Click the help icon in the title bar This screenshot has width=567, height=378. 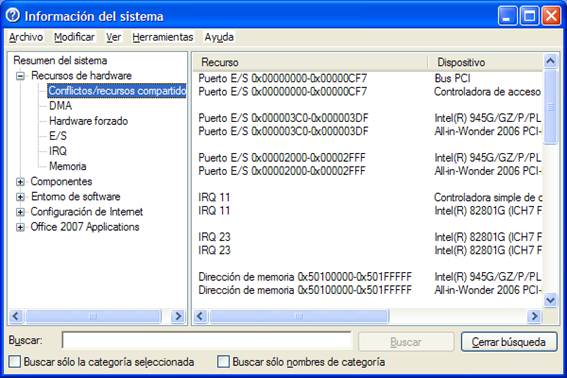click(13, 16)
